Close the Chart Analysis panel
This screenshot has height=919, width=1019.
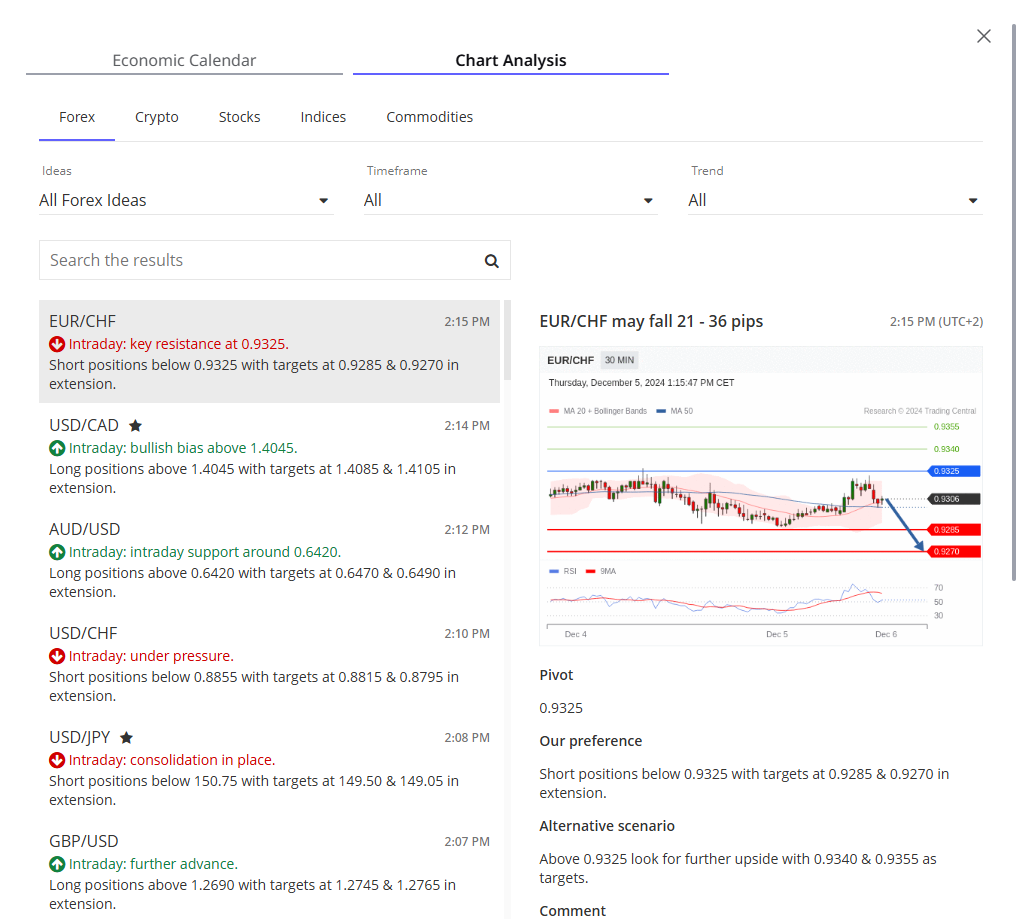tap(984, 36)
